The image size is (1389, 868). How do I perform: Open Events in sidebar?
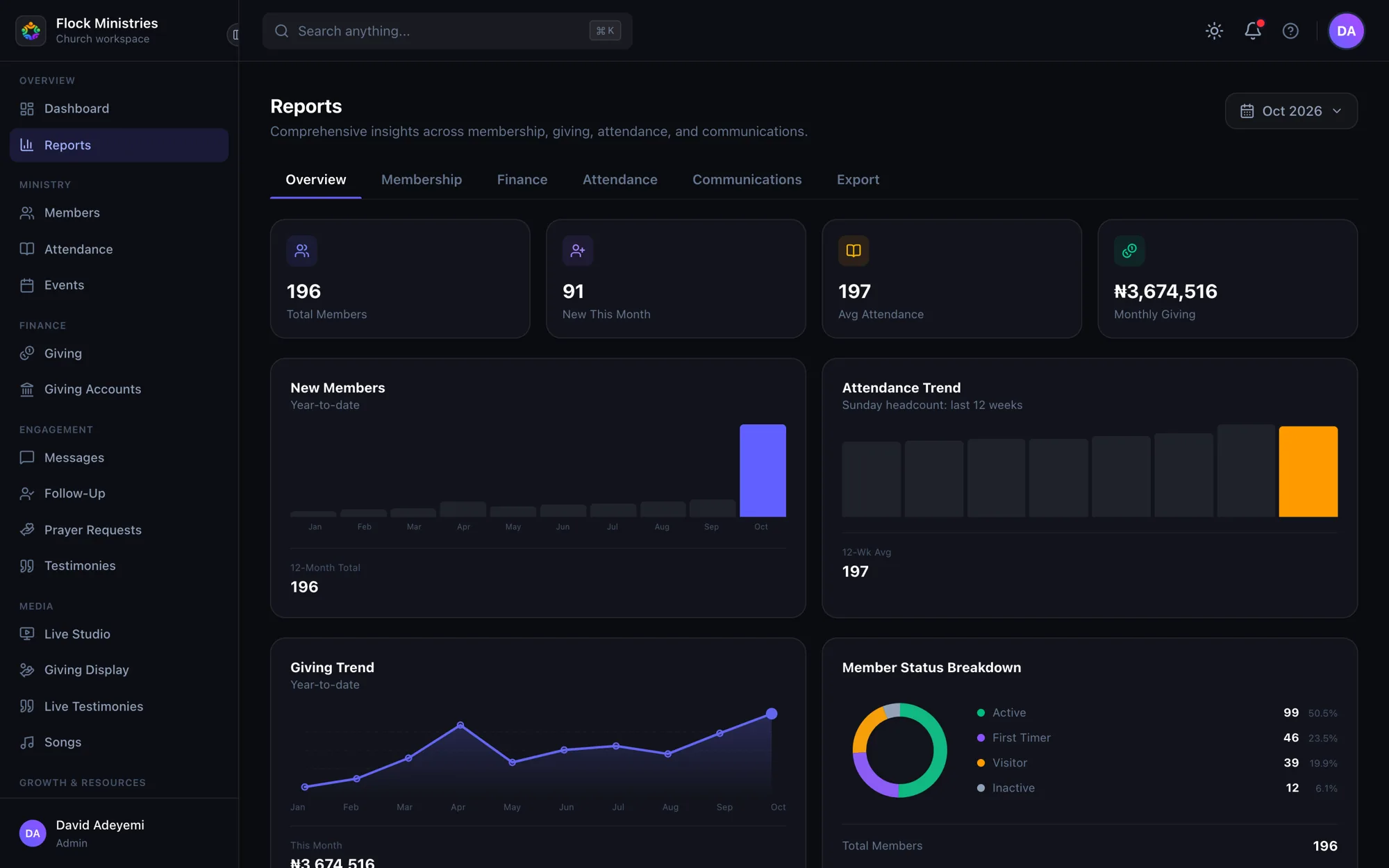pyautogui.click(x=119, y=285)
